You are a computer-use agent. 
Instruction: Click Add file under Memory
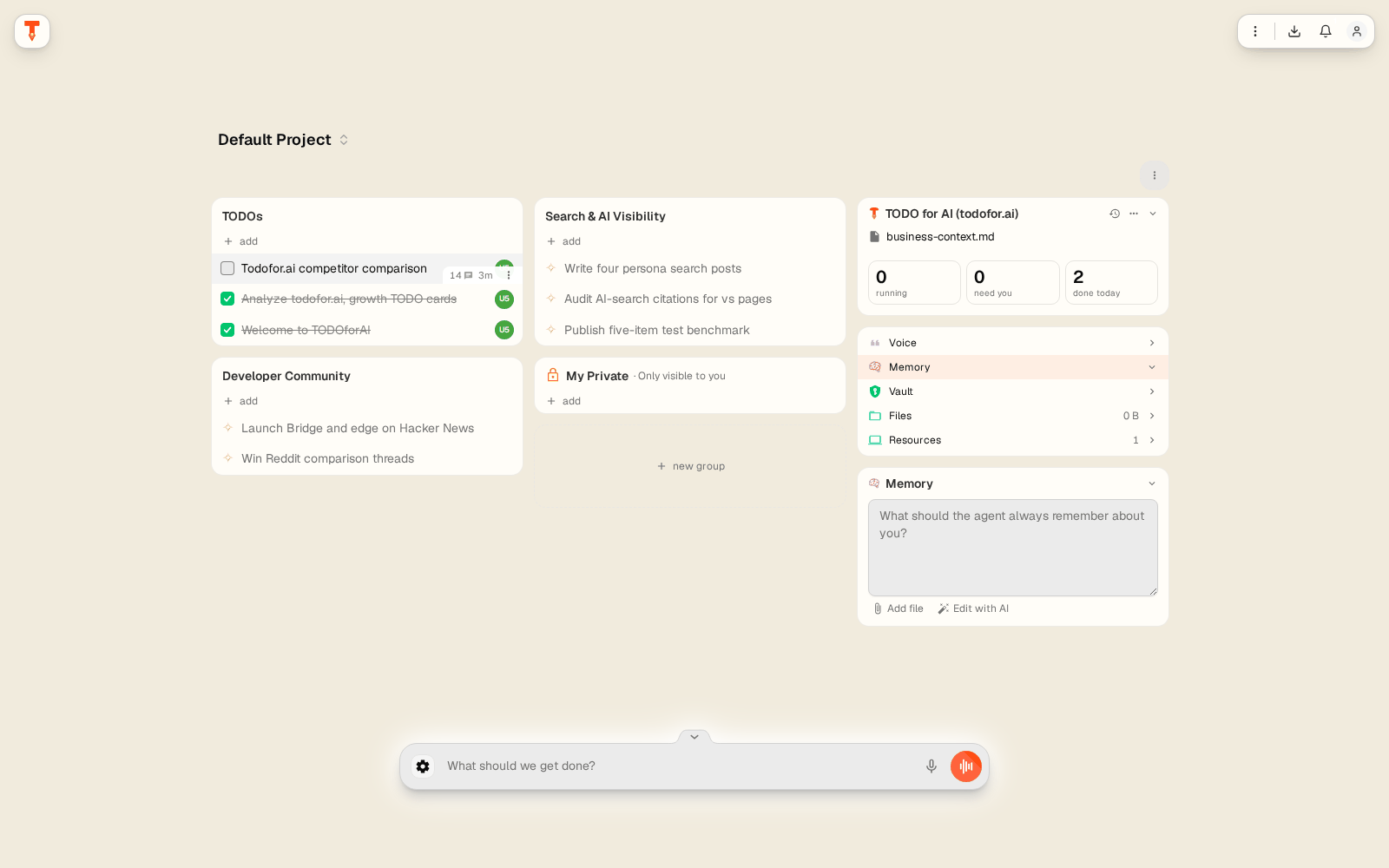(899, 608)
